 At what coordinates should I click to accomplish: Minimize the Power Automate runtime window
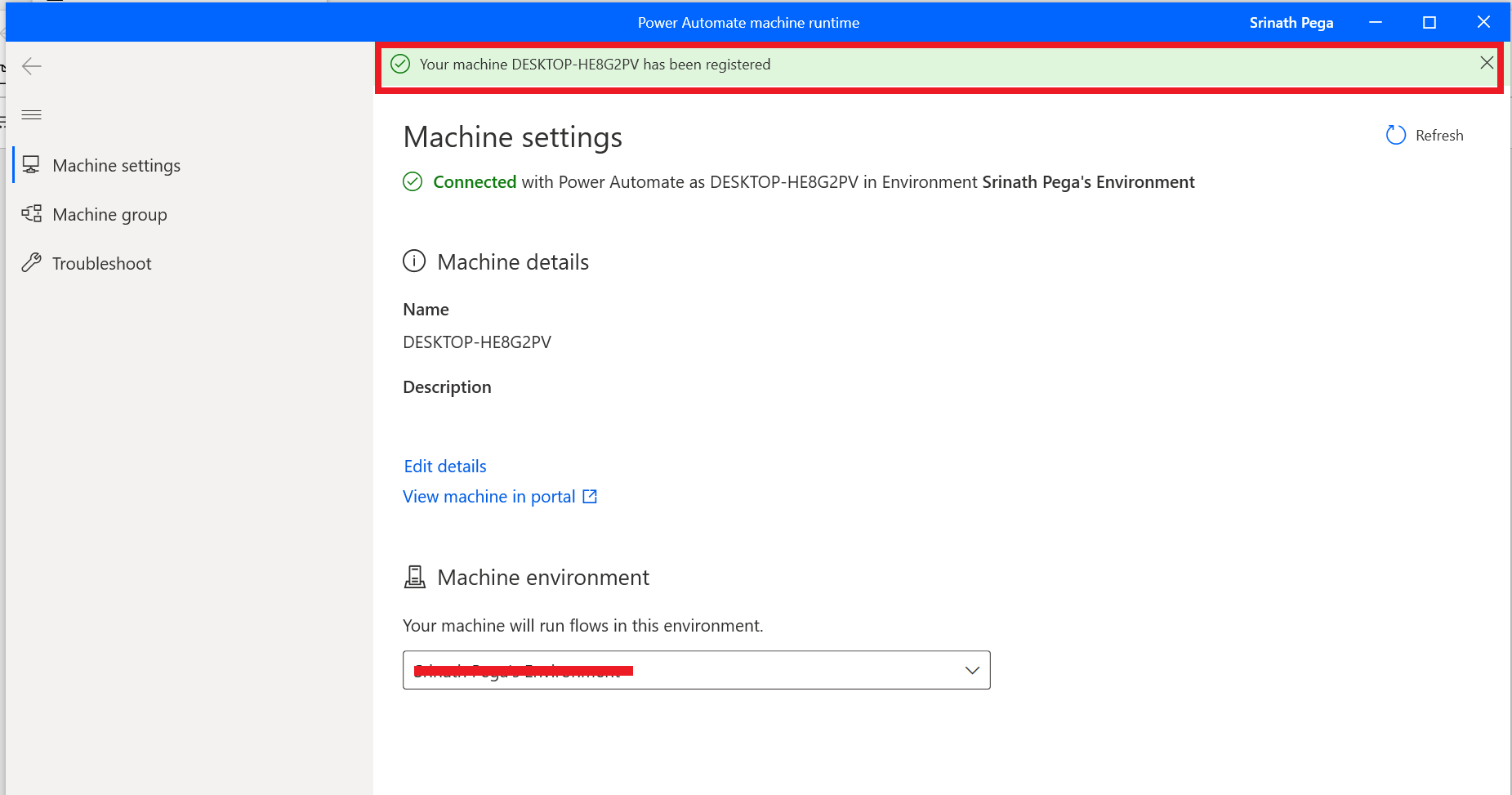click(x=1376, y=23)
